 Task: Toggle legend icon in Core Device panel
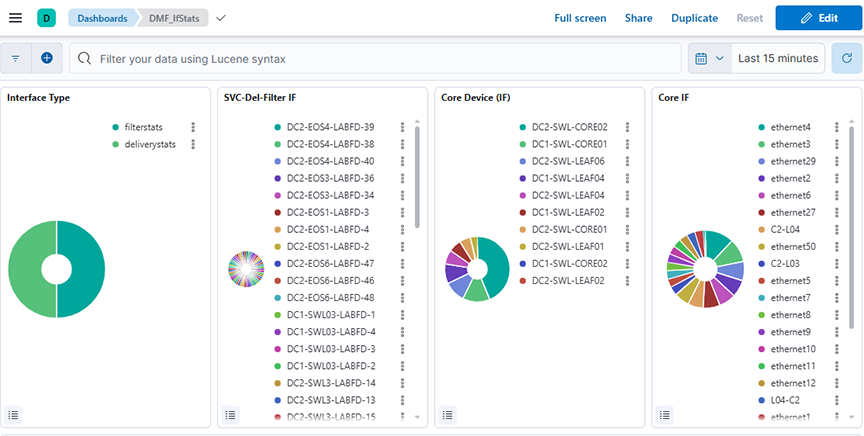(x=448, y=414)
